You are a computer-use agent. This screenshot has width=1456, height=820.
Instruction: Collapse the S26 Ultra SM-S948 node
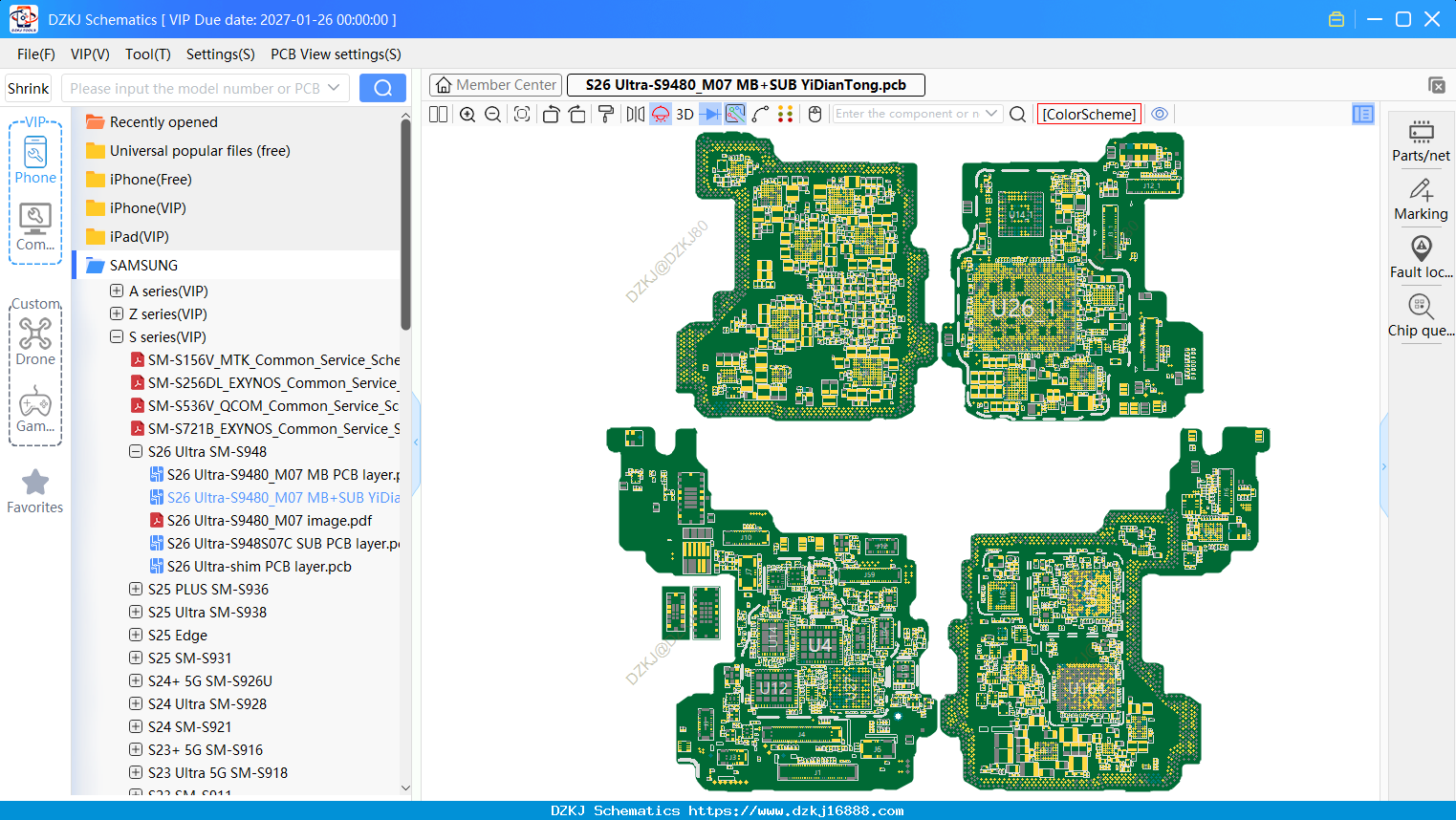click(x=136, y=451)
